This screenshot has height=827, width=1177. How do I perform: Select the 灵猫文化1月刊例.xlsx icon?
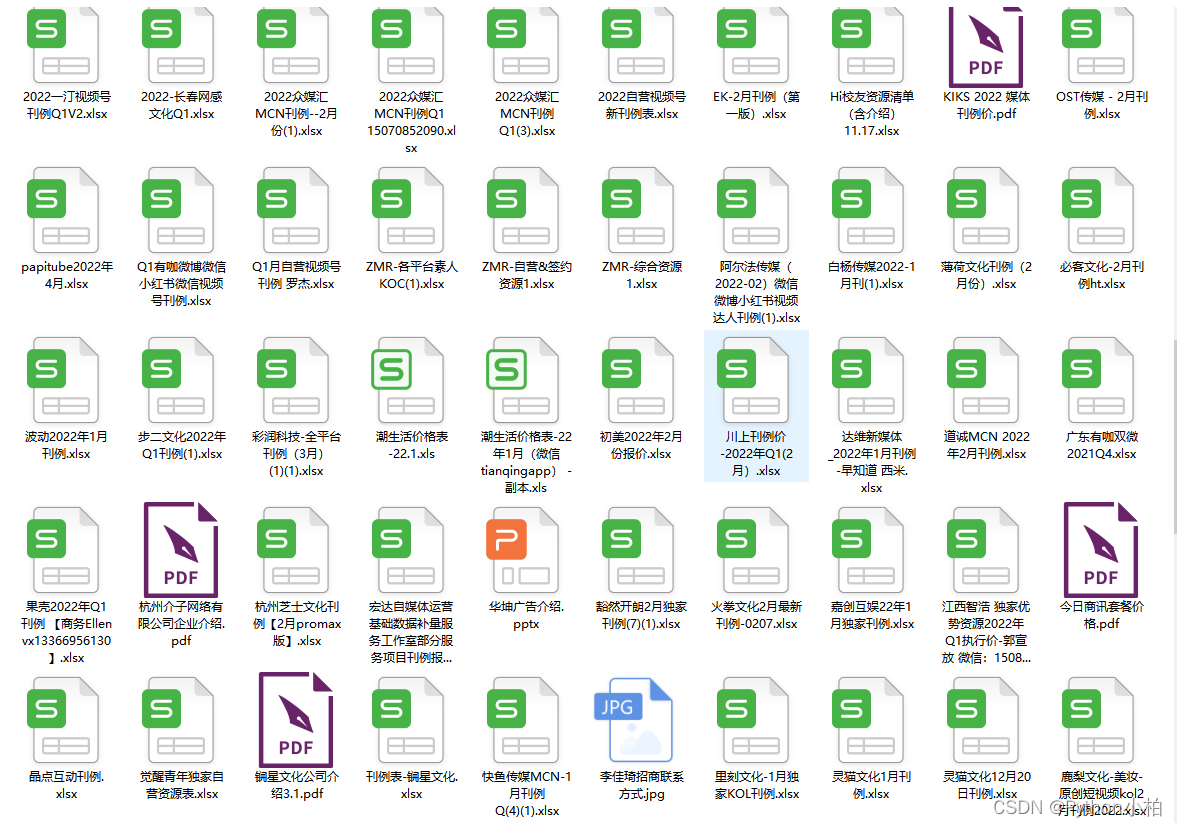tap(868, 720)
